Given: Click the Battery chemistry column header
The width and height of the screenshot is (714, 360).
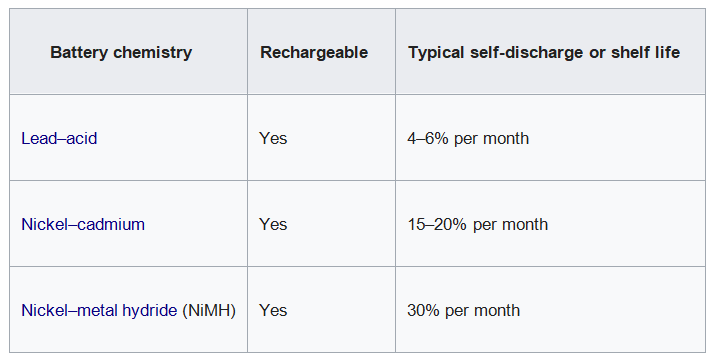Looking at the screenshot, I should pyautogui.click(x=121, y=52).
